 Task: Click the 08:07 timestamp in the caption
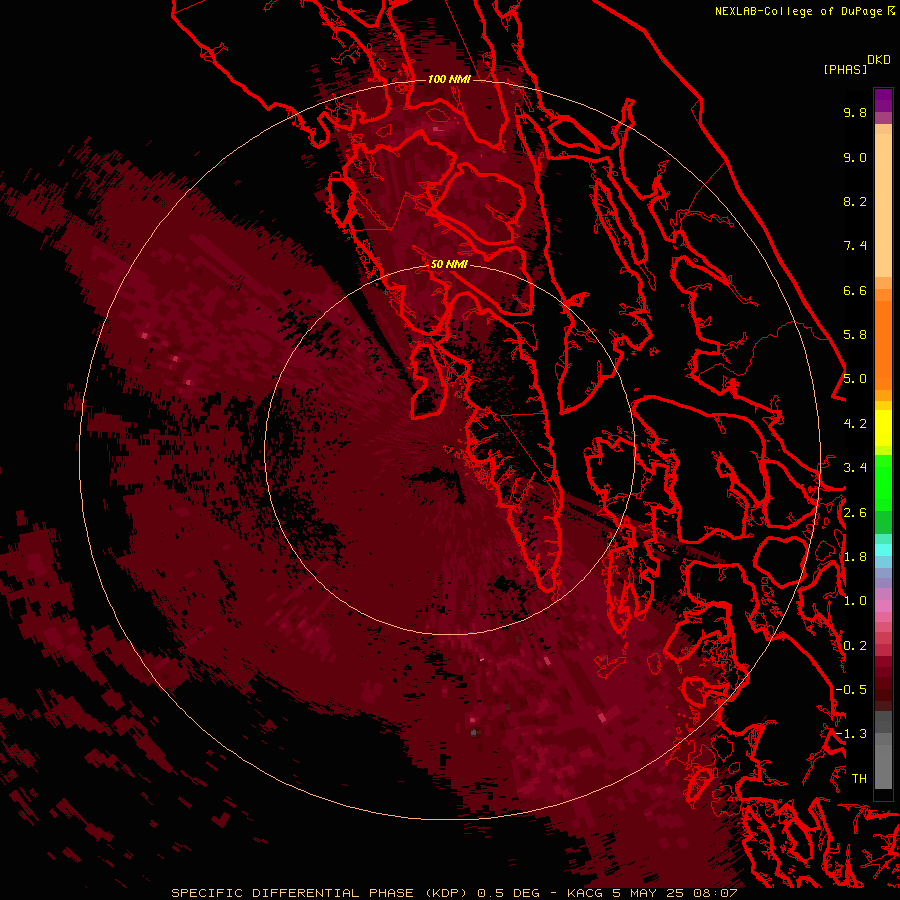[718, 893]
